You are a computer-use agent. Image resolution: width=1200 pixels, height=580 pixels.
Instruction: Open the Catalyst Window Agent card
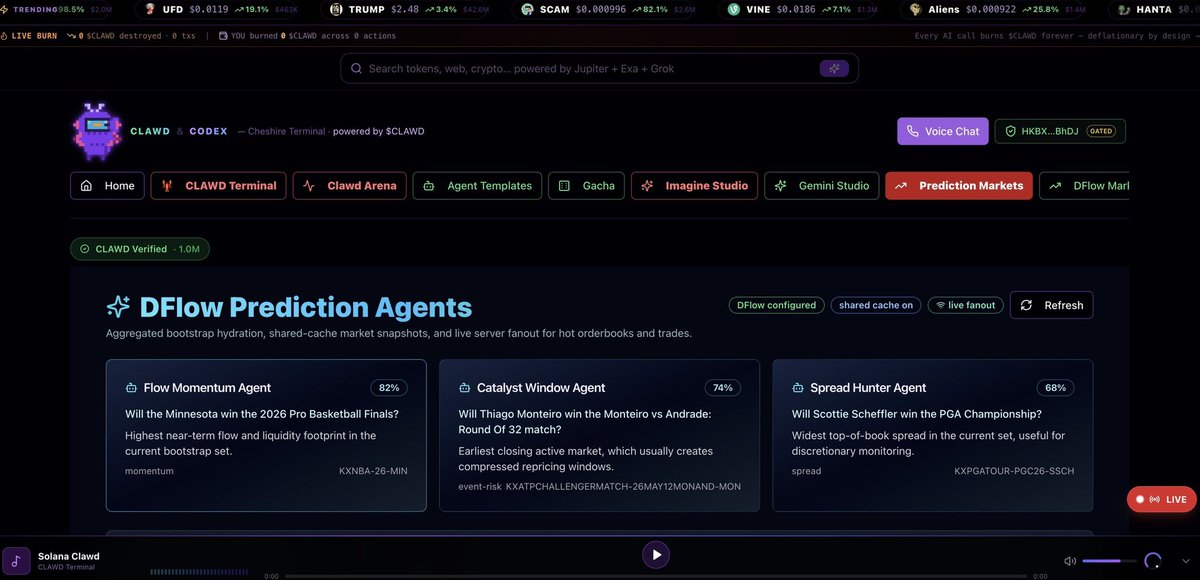(600, 436)
